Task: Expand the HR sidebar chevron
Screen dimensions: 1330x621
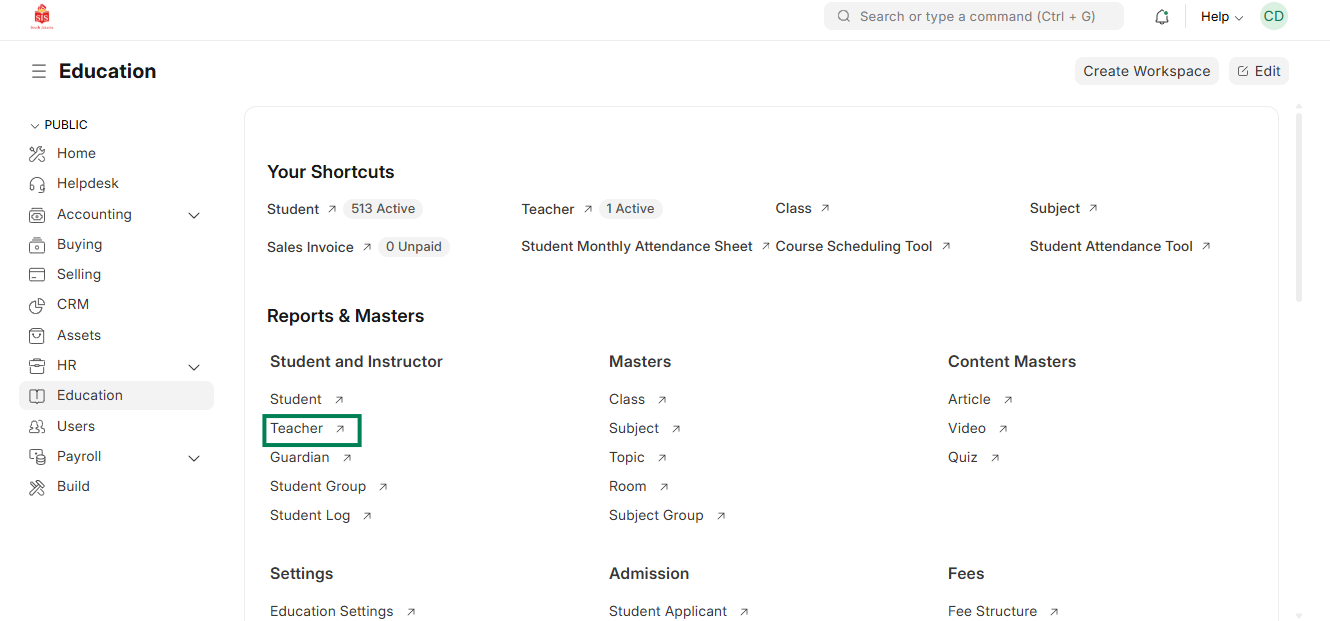Action: tap(194, 367)
